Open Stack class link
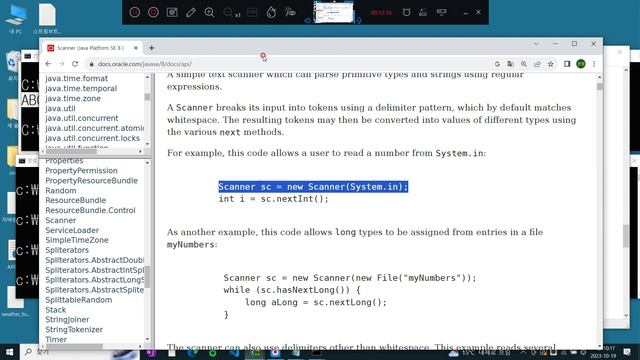The height and width of the screenshot is (360, 640). tap(56, 310)
